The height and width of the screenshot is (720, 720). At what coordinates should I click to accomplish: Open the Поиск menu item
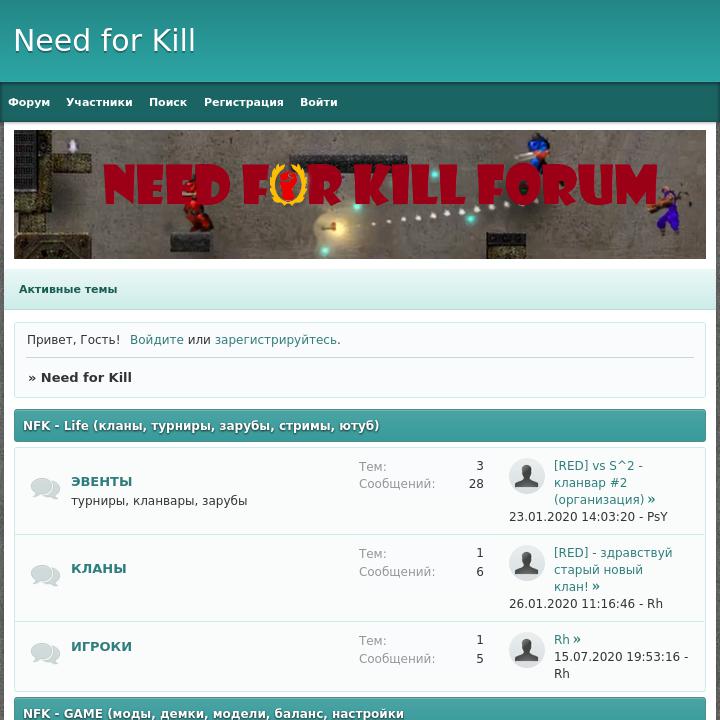[x=168, y=102]
